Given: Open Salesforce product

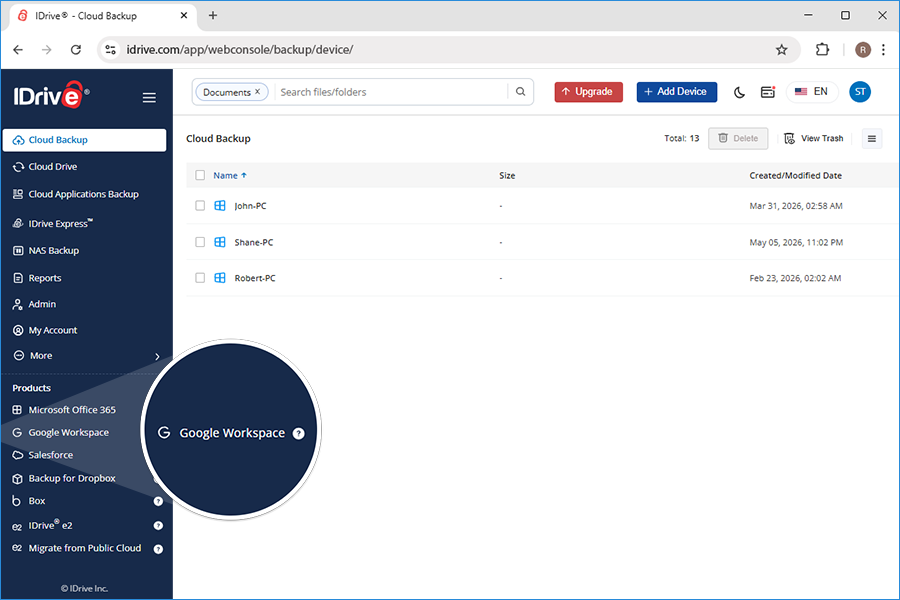Looking at the screenshot, I should tap(51, 455).
